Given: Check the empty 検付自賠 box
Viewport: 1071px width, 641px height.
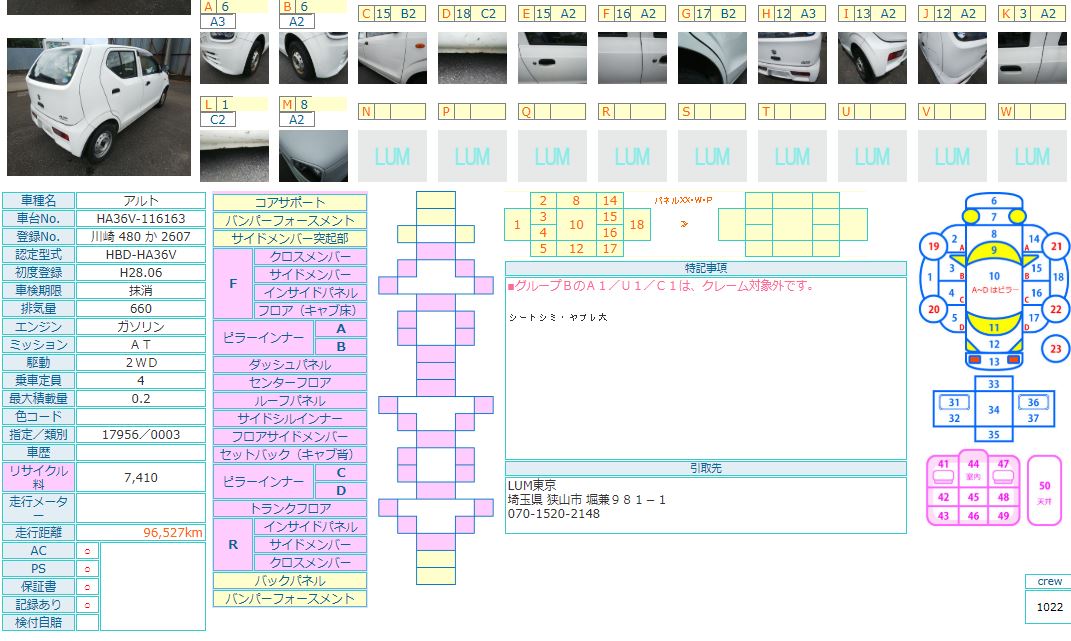Looking at the screenshot, I should (88, 623).
